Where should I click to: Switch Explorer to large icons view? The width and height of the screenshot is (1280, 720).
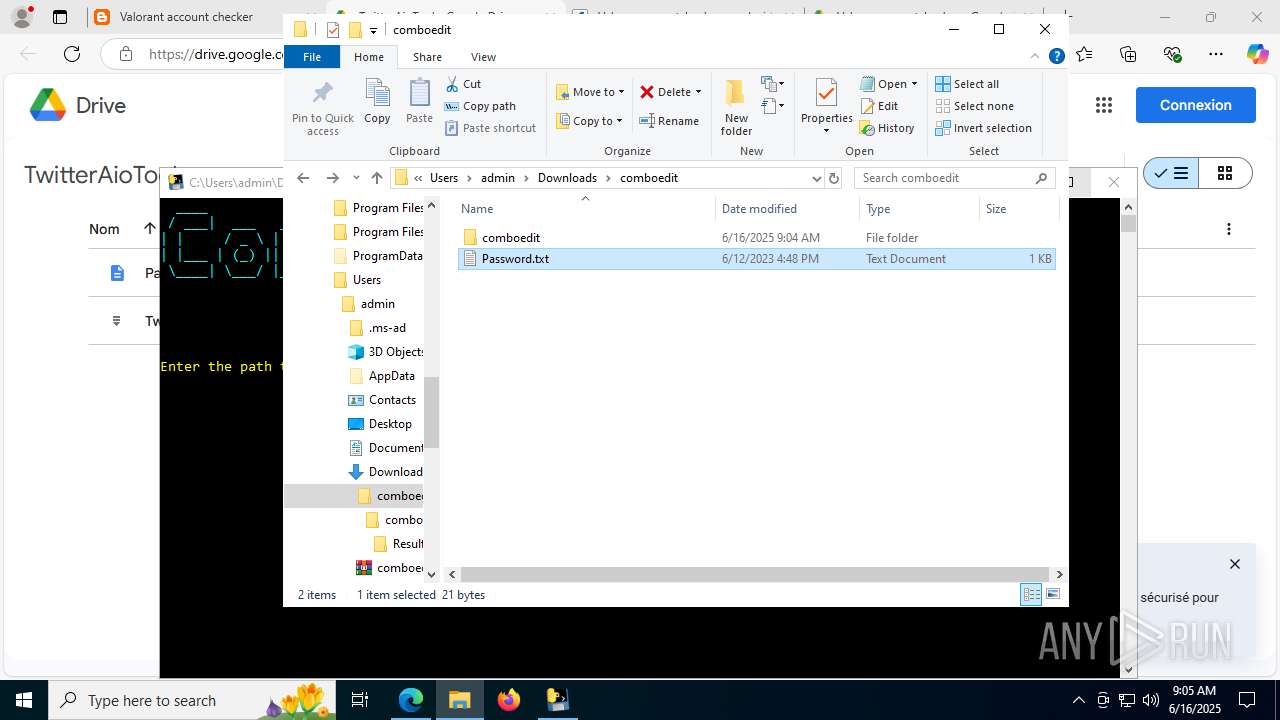(x=1052, y=595)
